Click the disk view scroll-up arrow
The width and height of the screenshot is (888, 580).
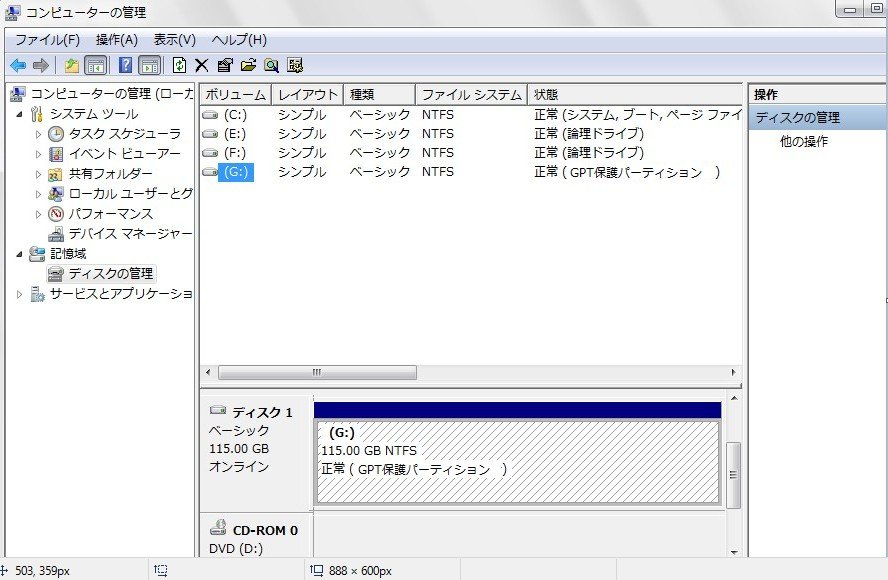coord(734,399)
